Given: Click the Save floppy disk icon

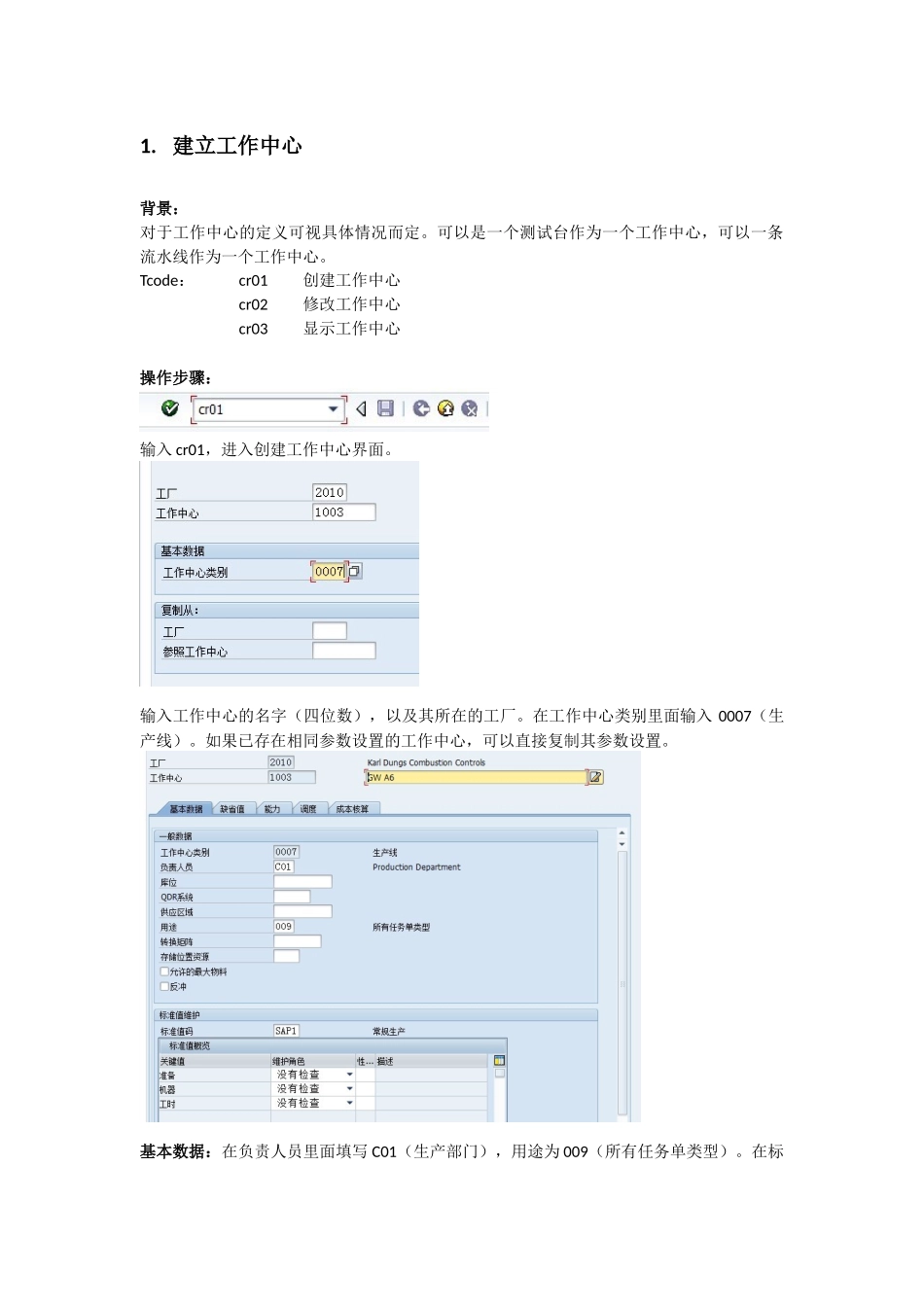Looking at the screenshot, I should tap(386, 408).
